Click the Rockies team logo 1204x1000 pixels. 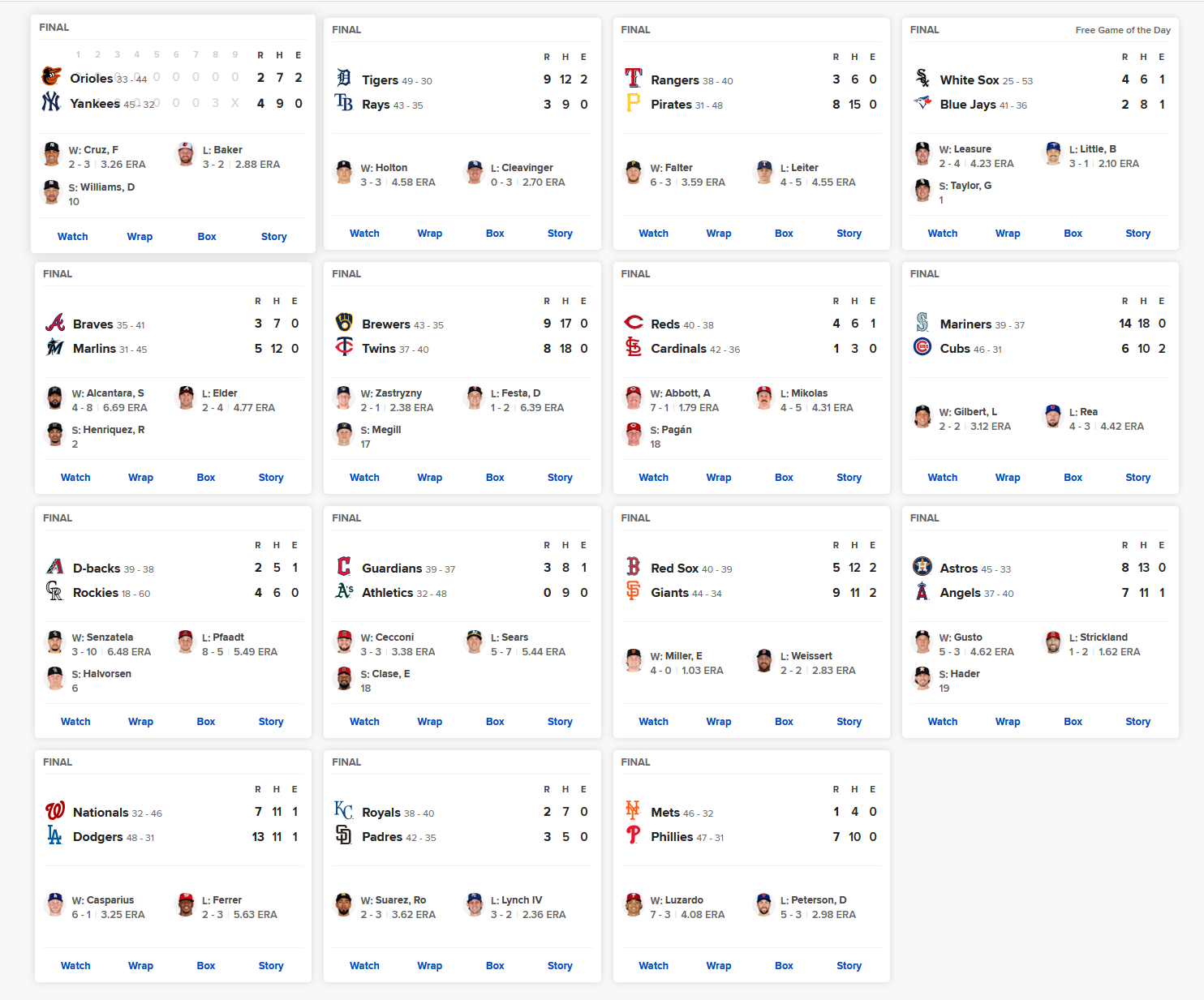coord(55,590)
